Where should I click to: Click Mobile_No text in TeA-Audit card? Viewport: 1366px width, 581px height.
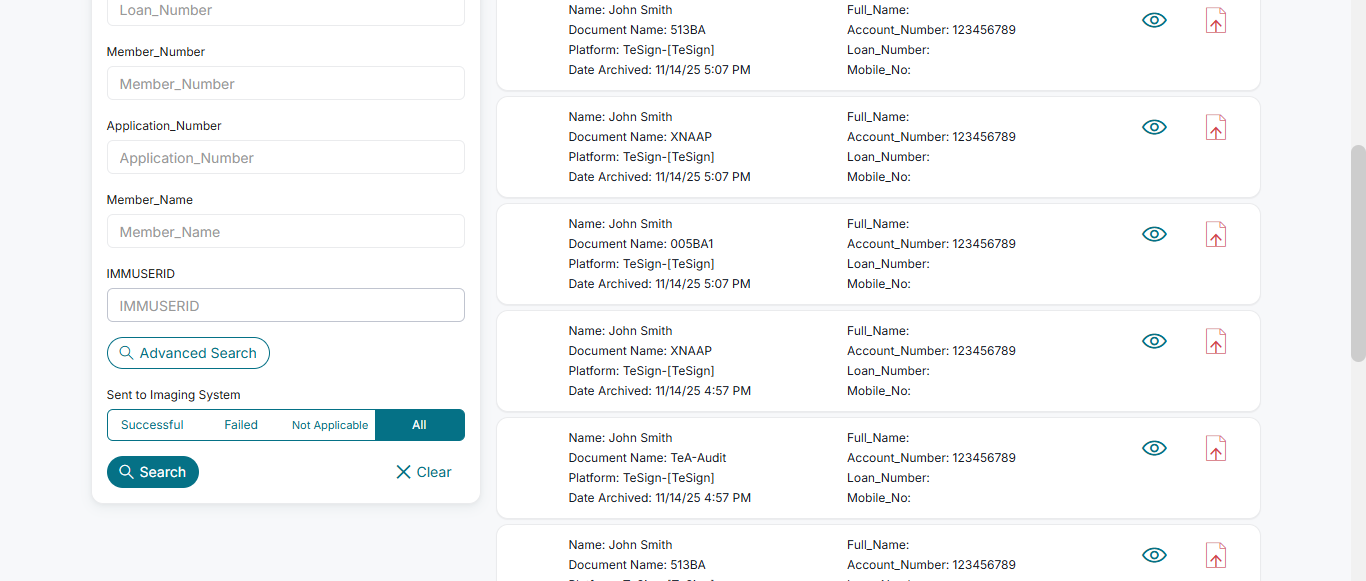coord(879,498)
